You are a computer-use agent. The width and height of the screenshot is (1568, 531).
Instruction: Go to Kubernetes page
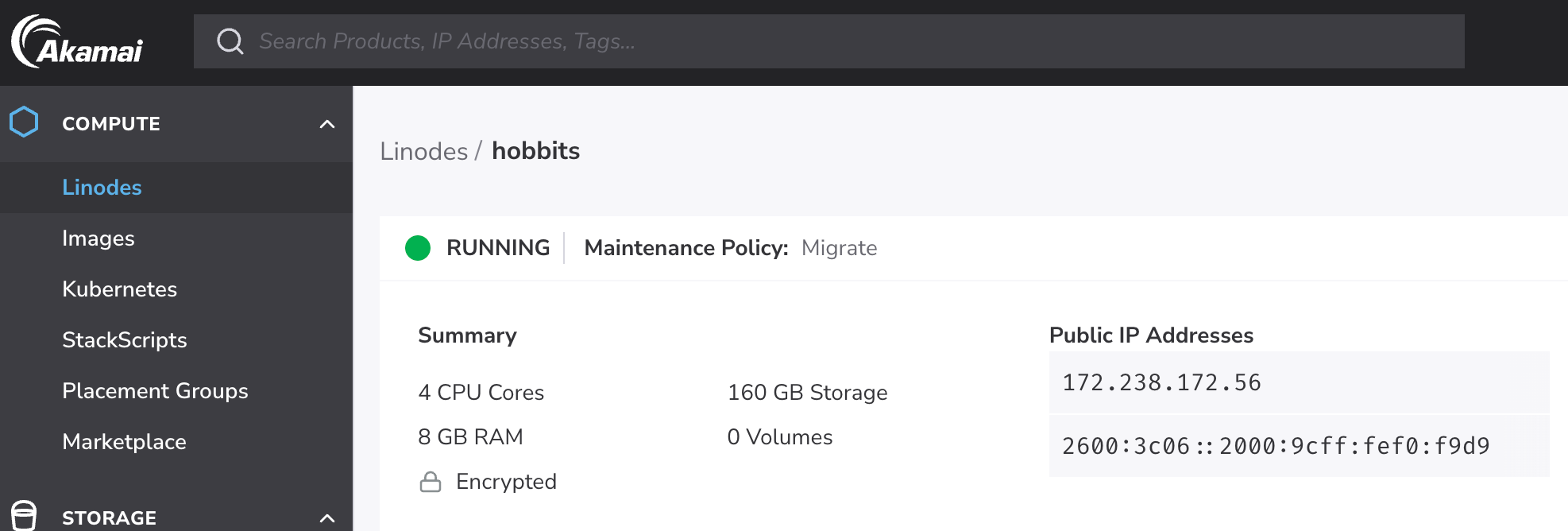click(119, 289)
